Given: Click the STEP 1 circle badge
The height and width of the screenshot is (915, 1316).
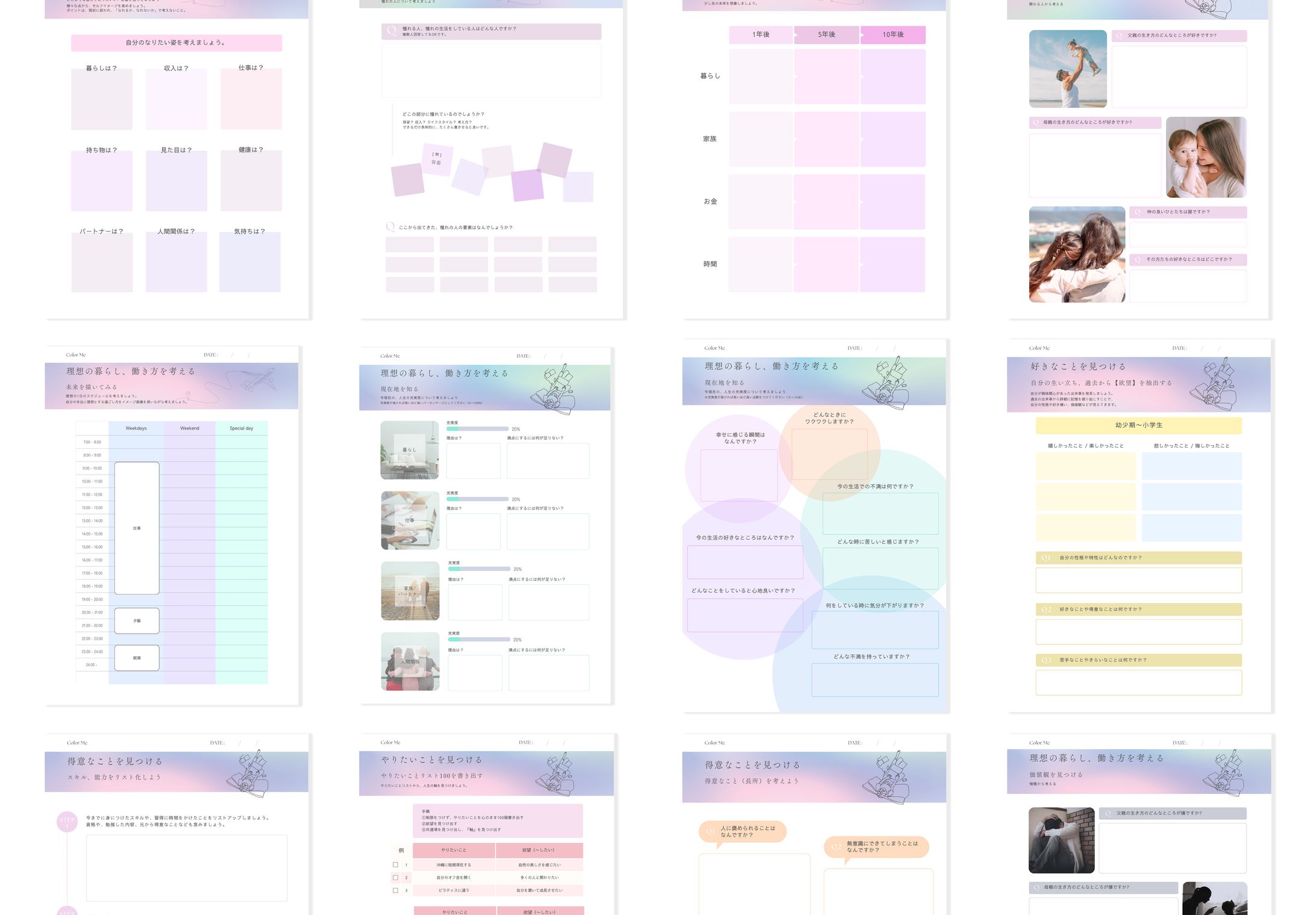Looking at the screenshot, I should click(67, 822).
